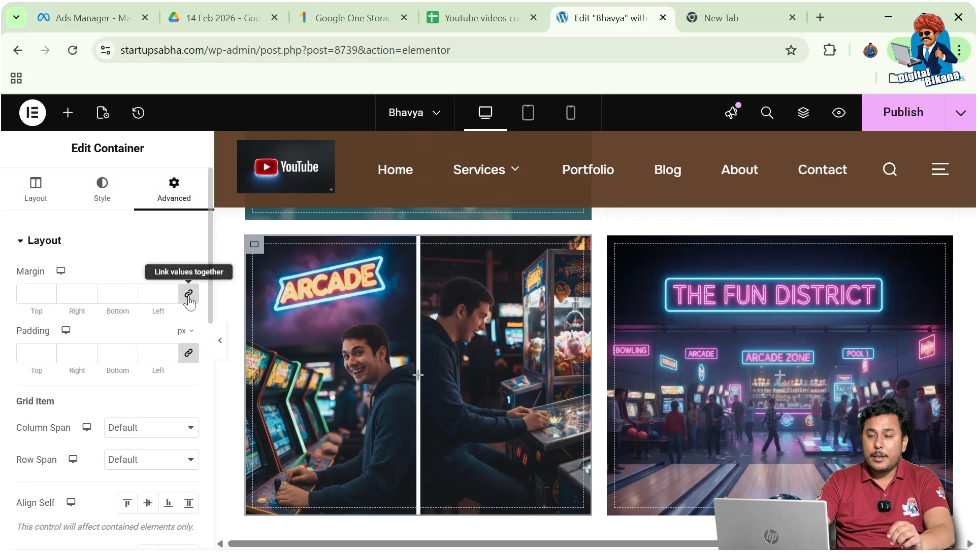Open the Column Span dropdown

[151, 428]
